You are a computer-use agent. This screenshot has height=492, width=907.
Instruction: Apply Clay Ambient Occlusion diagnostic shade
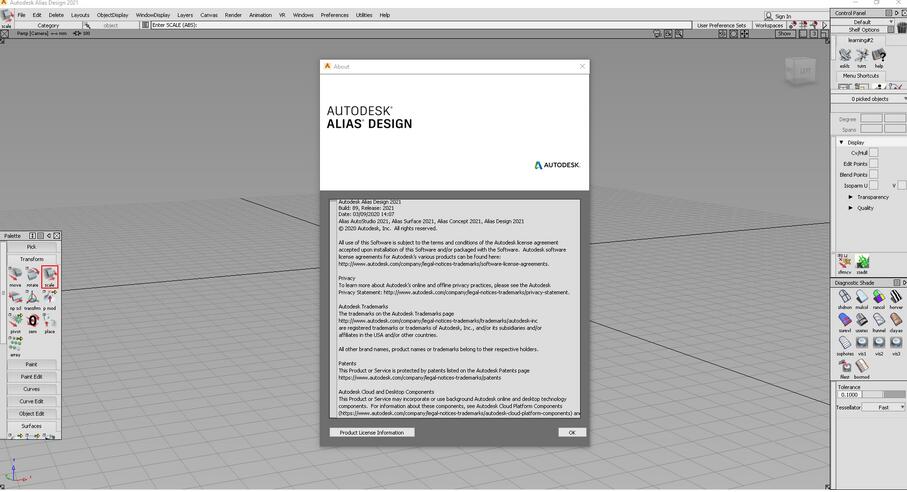pyautogui.click(x=896, y=322)
